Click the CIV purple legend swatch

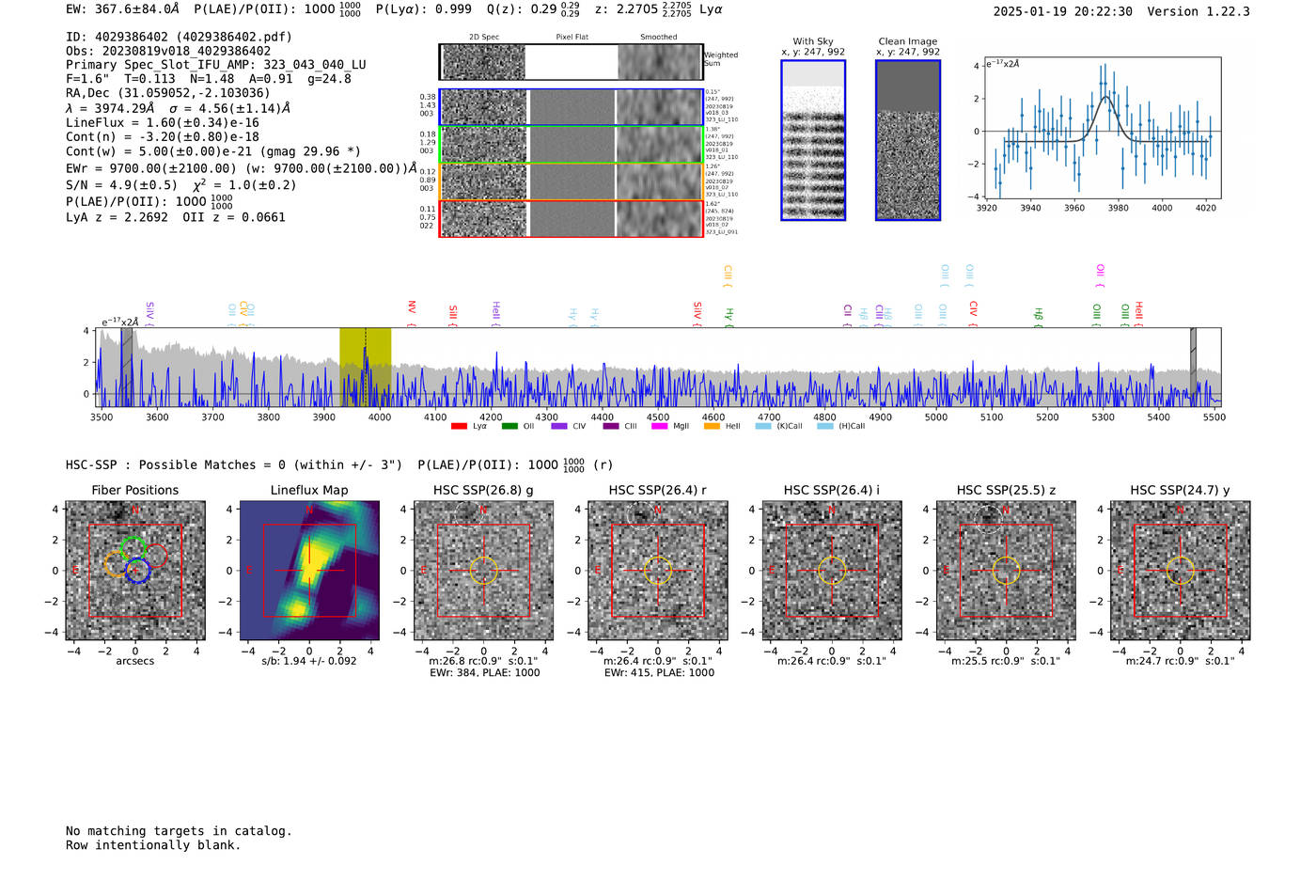point(559,426)
